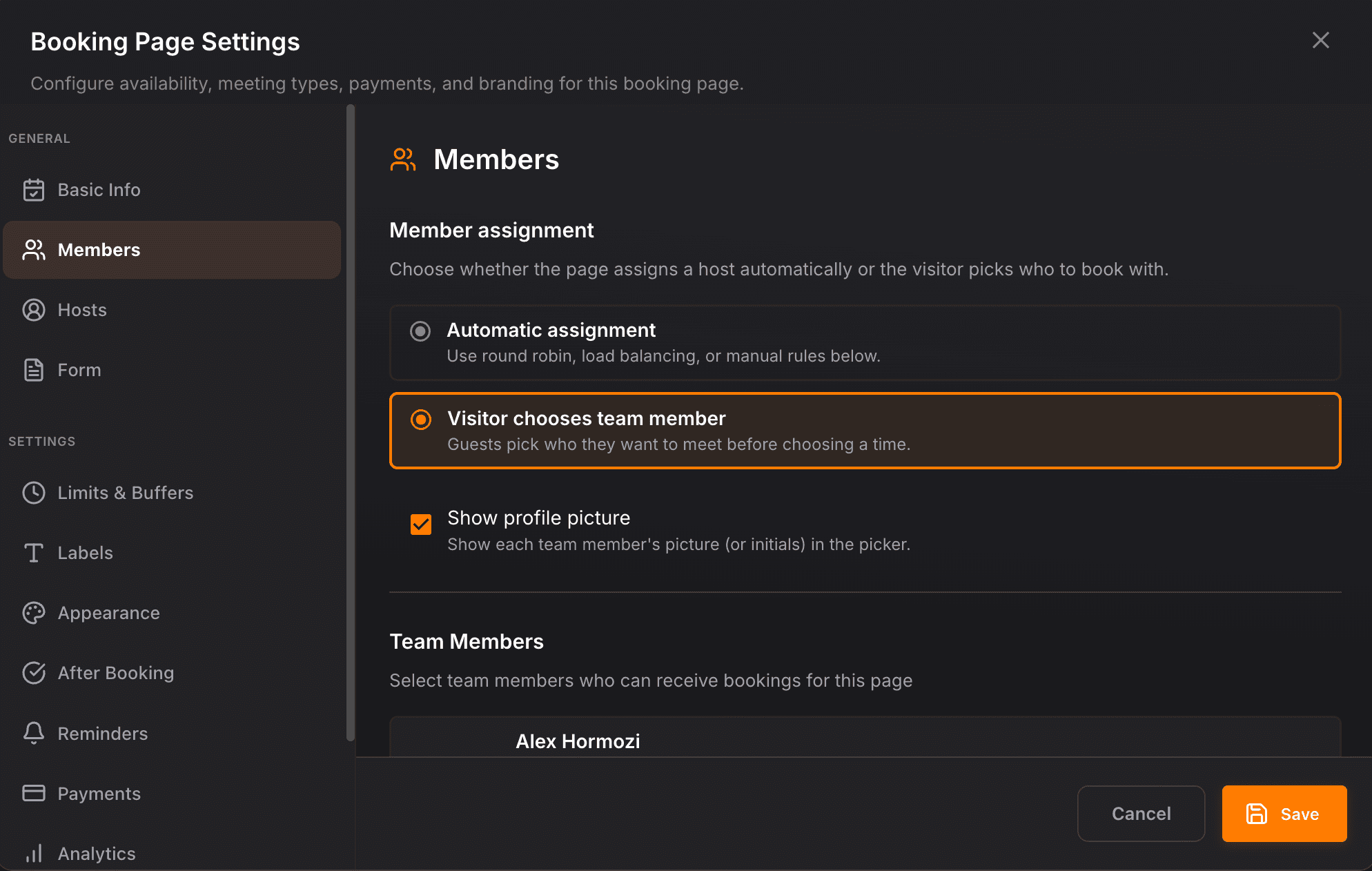Close the Booking Page Settings dialog
Image resolution: width=1372 pixels, height=871 pixels.
[x=1320, y=41]
